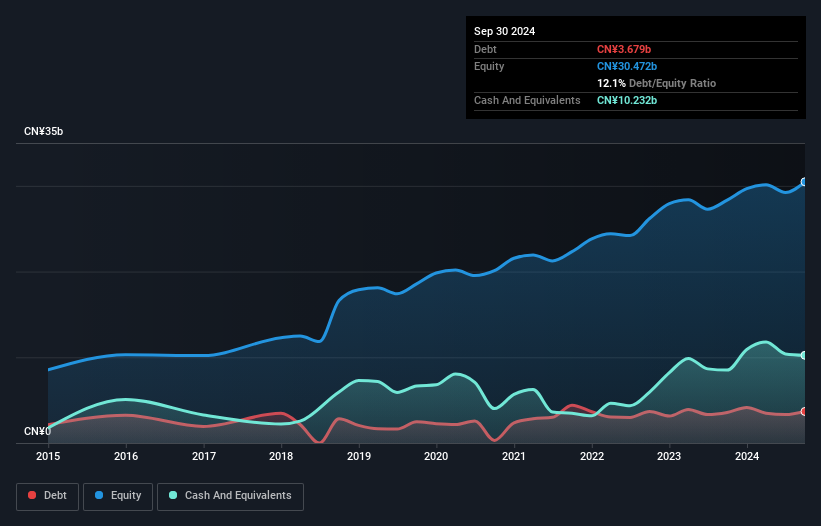
Task: Click the 2015 x-axis label
Action: [48, 456]
